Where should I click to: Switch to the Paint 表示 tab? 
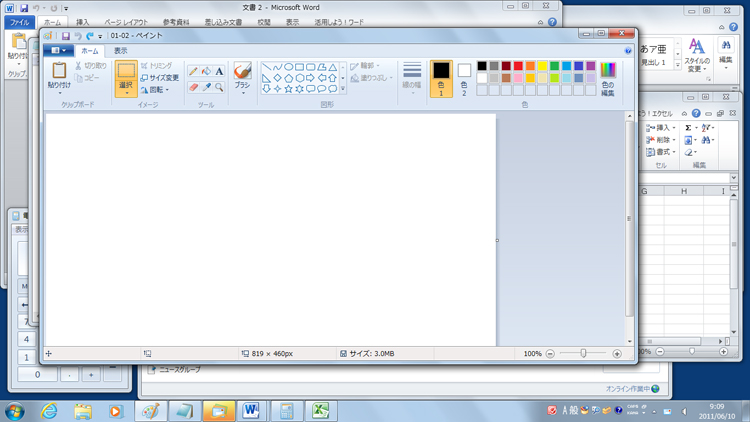pyautogui.click(x=121, y=51)
